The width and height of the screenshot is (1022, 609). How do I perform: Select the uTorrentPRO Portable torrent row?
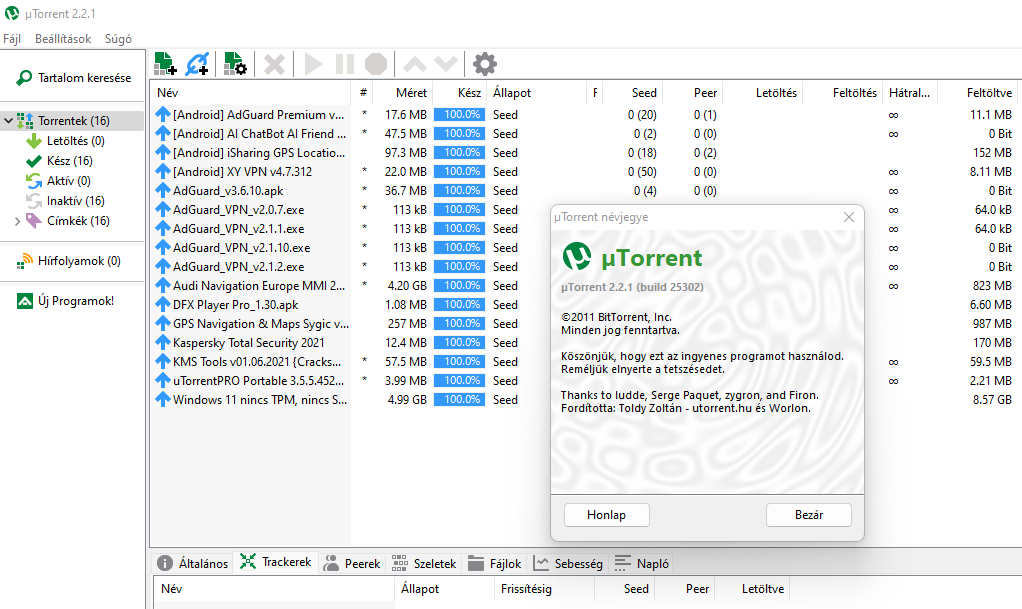258,380
